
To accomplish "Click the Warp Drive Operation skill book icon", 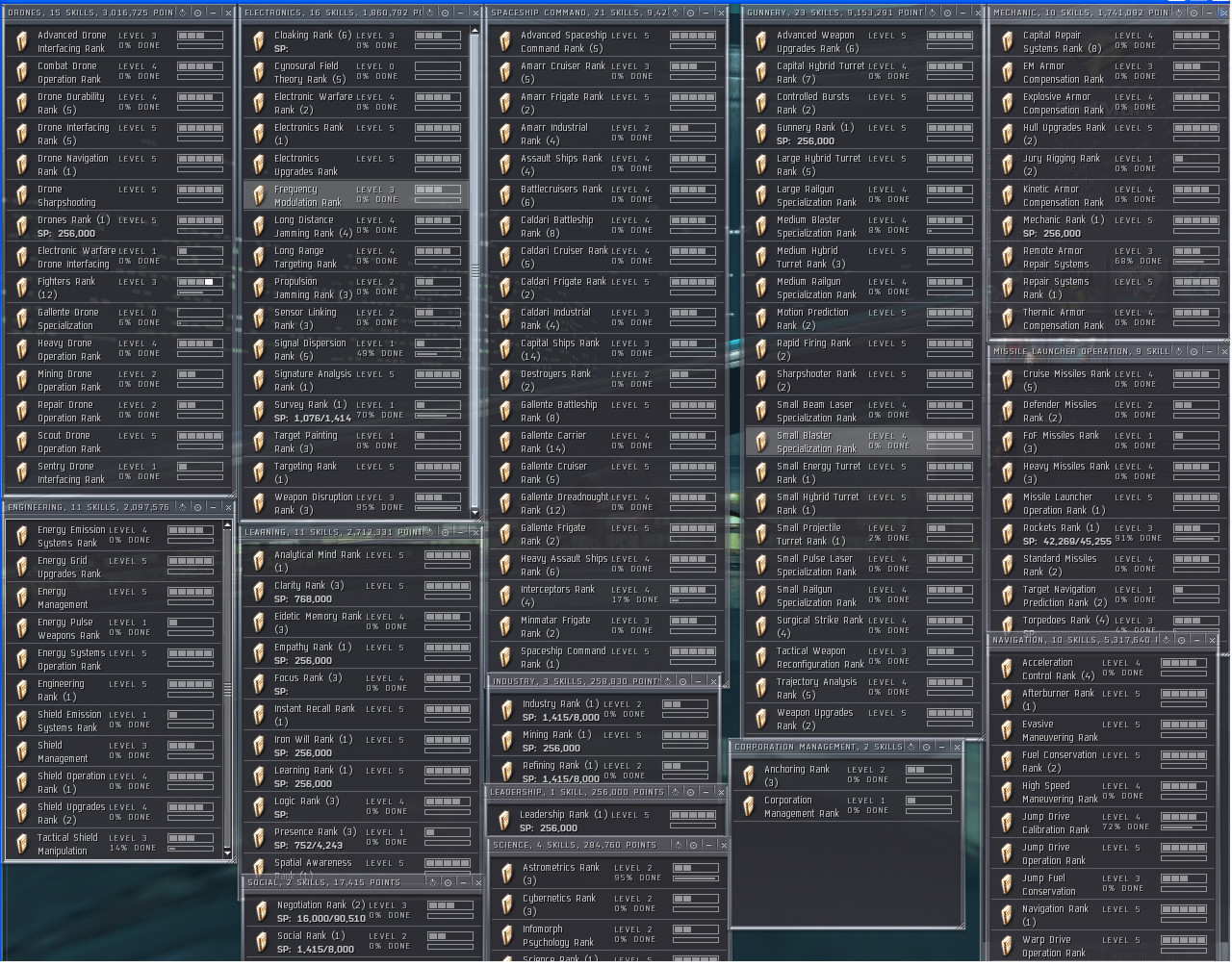I will (x=1006, y=946).
